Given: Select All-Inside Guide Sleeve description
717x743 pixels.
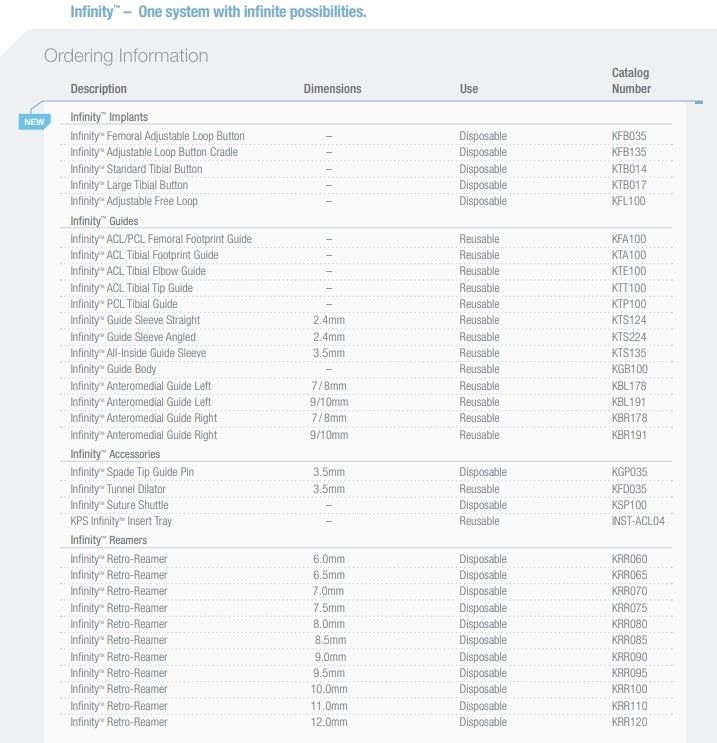Looking at the screenshot, I should click(138, 353).
